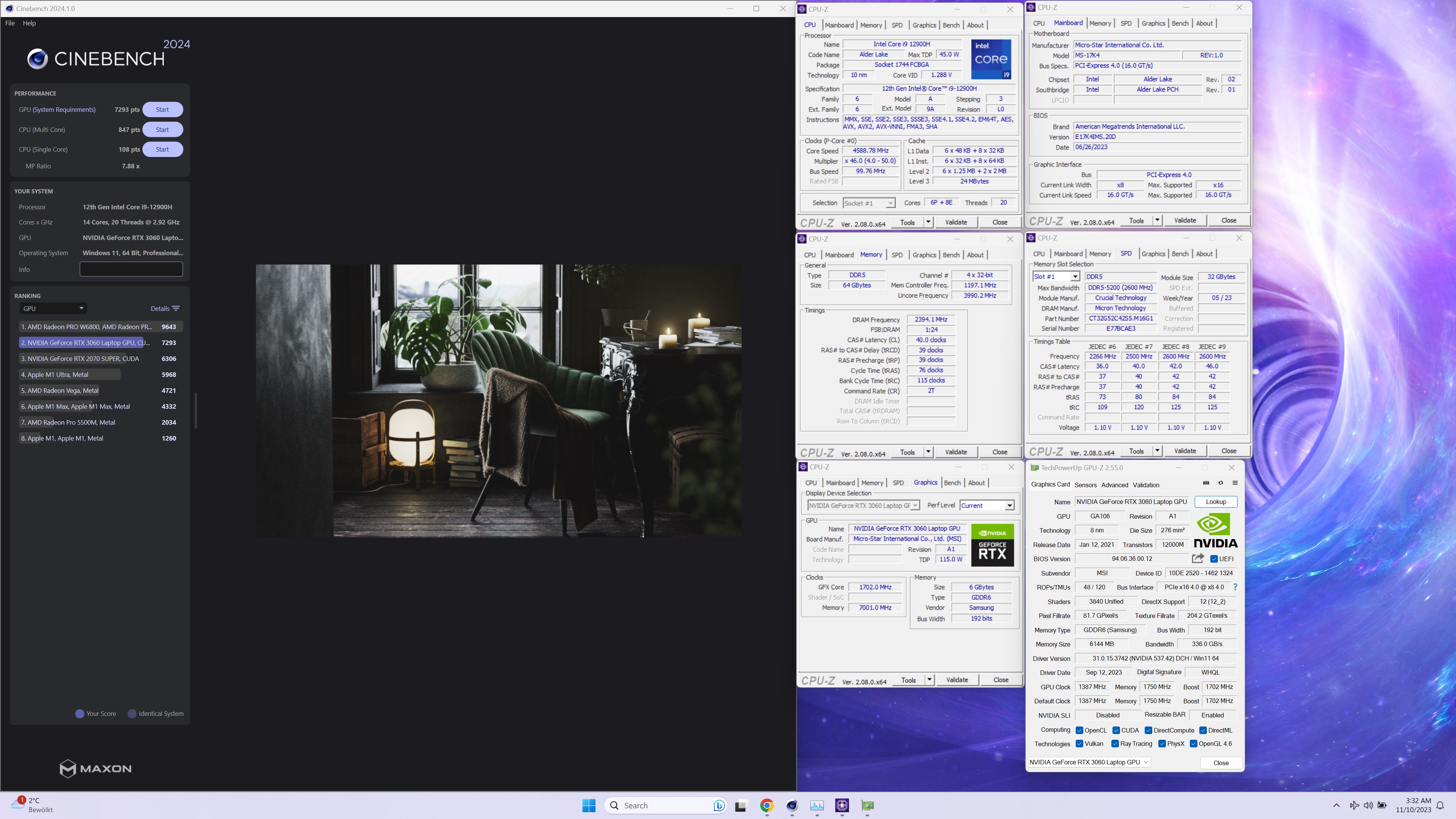1456x819 pixels.
Task: Open the Help menu in Cinebench
Action: (x=30, y=23)
